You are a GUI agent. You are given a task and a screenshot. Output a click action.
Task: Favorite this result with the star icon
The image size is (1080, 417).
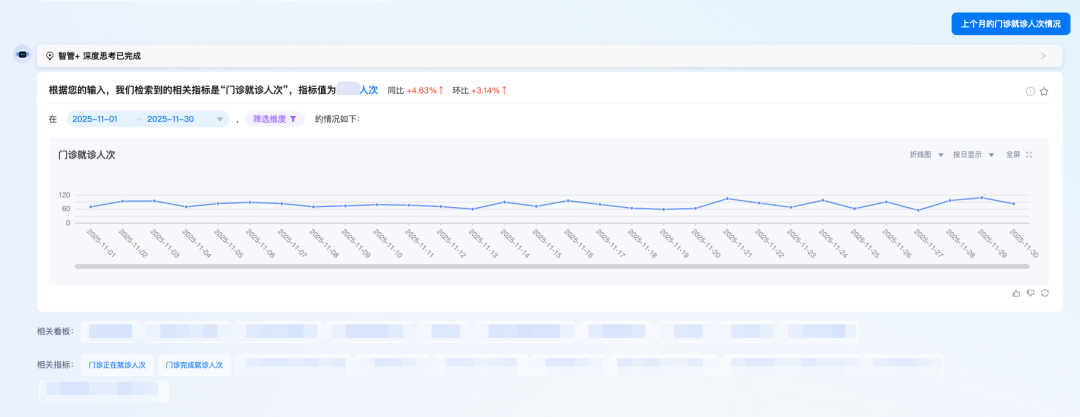click(x=1044, y=91)
